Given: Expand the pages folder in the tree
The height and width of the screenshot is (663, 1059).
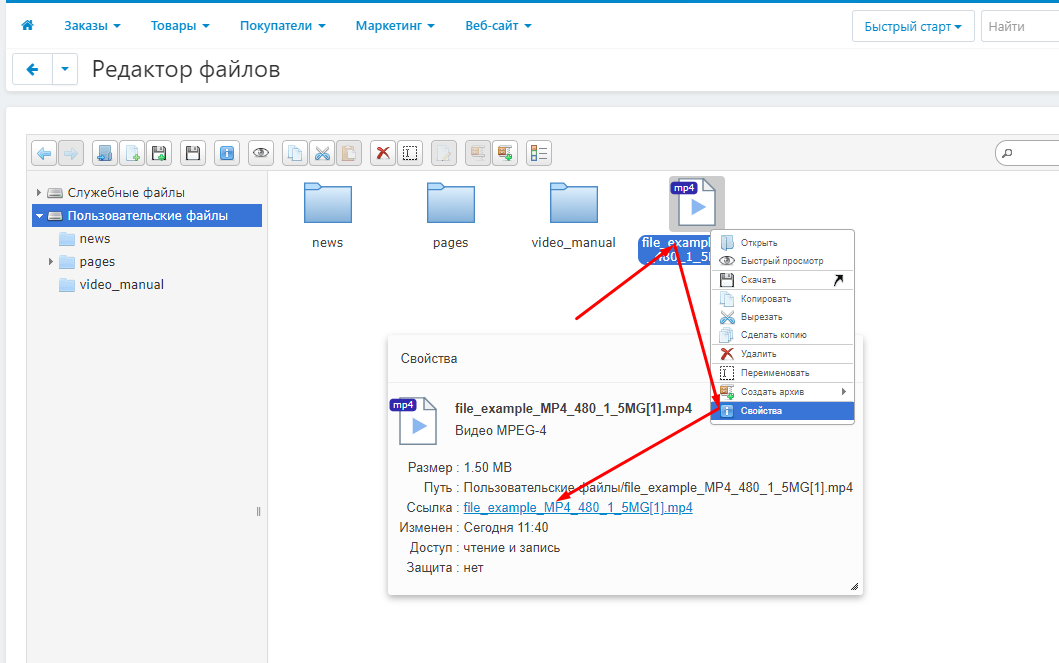Looking at the screenshot, I should tap(51, 261).
